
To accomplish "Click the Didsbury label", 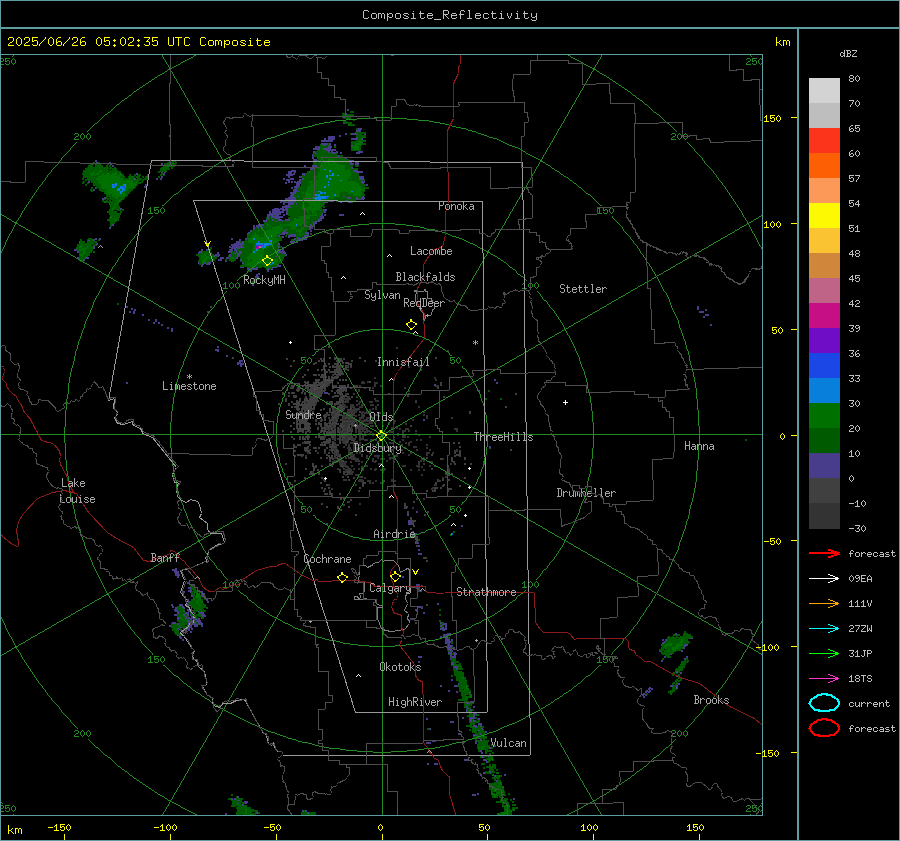I will 377,448.
